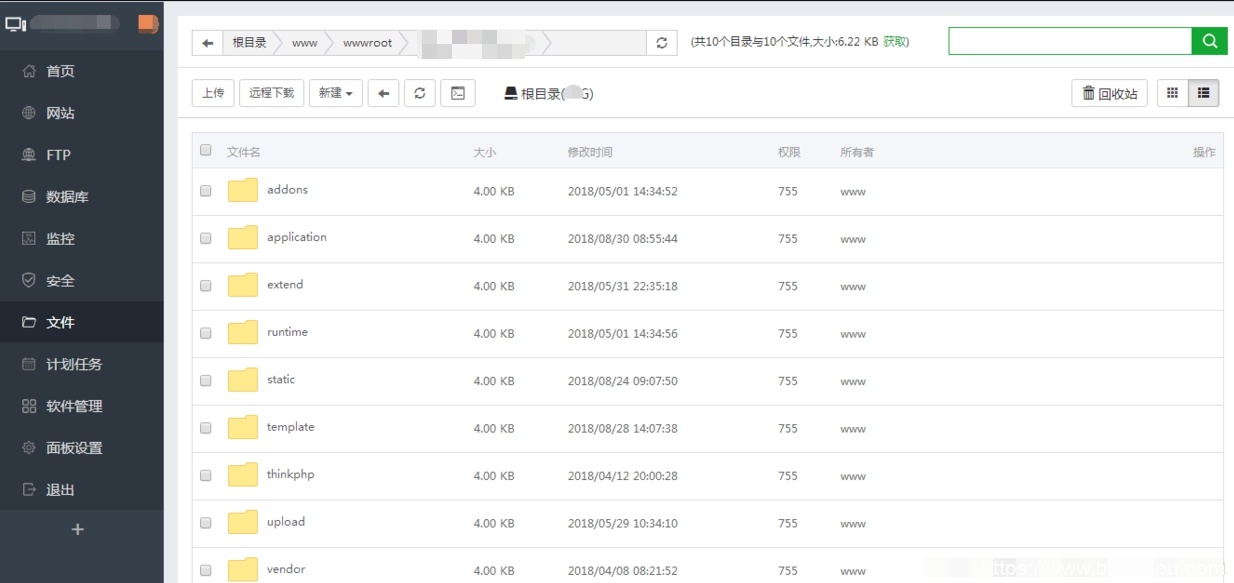Open FTP in the sidebar
This screenshot has width=1234, height=583.
[82, 155]
